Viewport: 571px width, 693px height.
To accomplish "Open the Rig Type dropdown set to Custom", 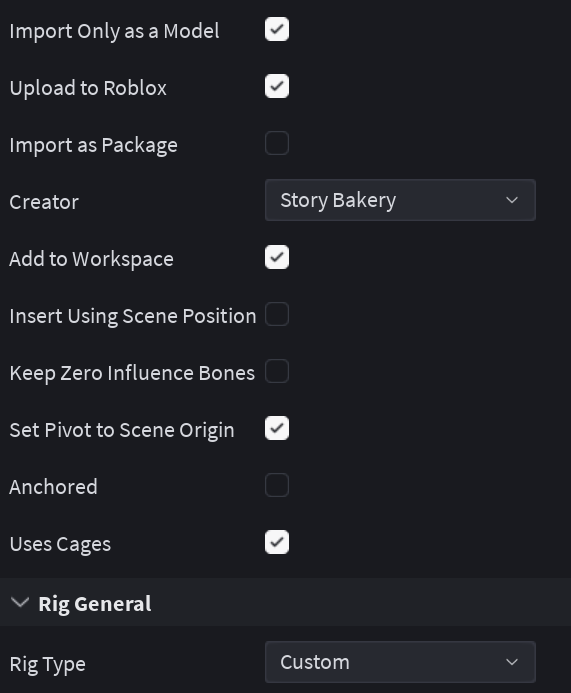I will [400, 662].
